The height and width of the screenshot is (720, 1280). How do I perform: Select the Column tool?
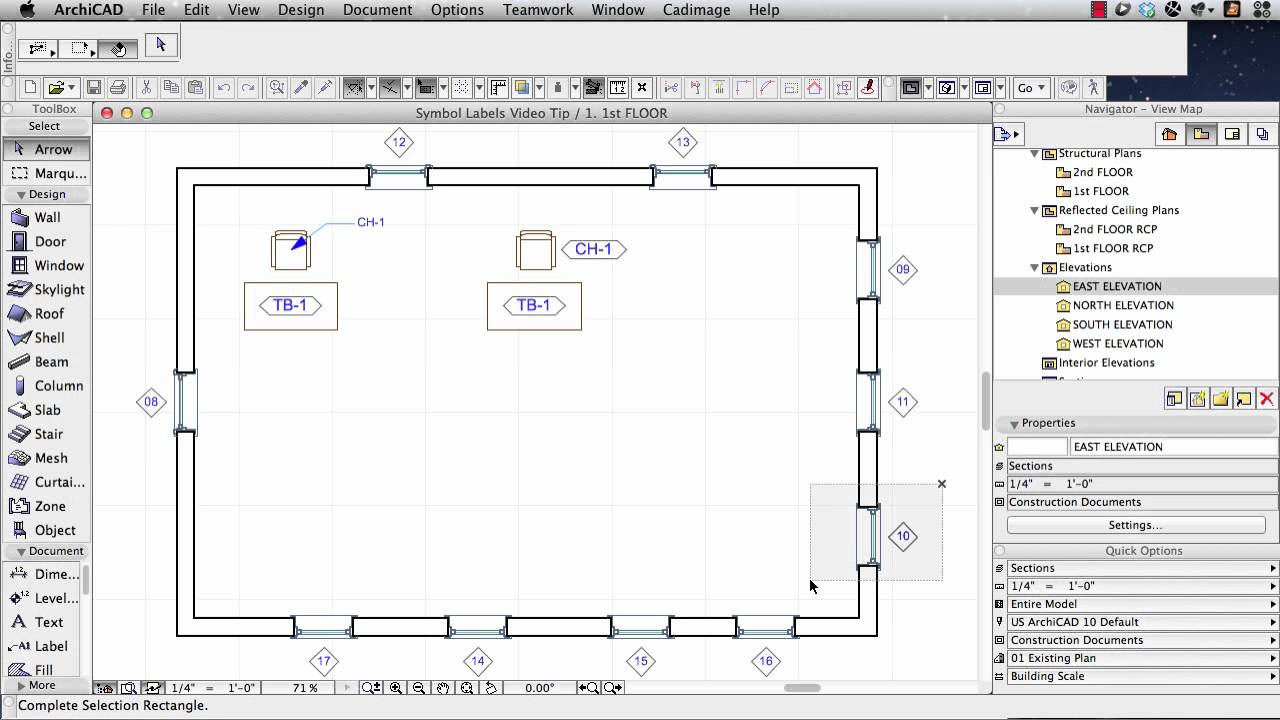[x=46, y=385]
